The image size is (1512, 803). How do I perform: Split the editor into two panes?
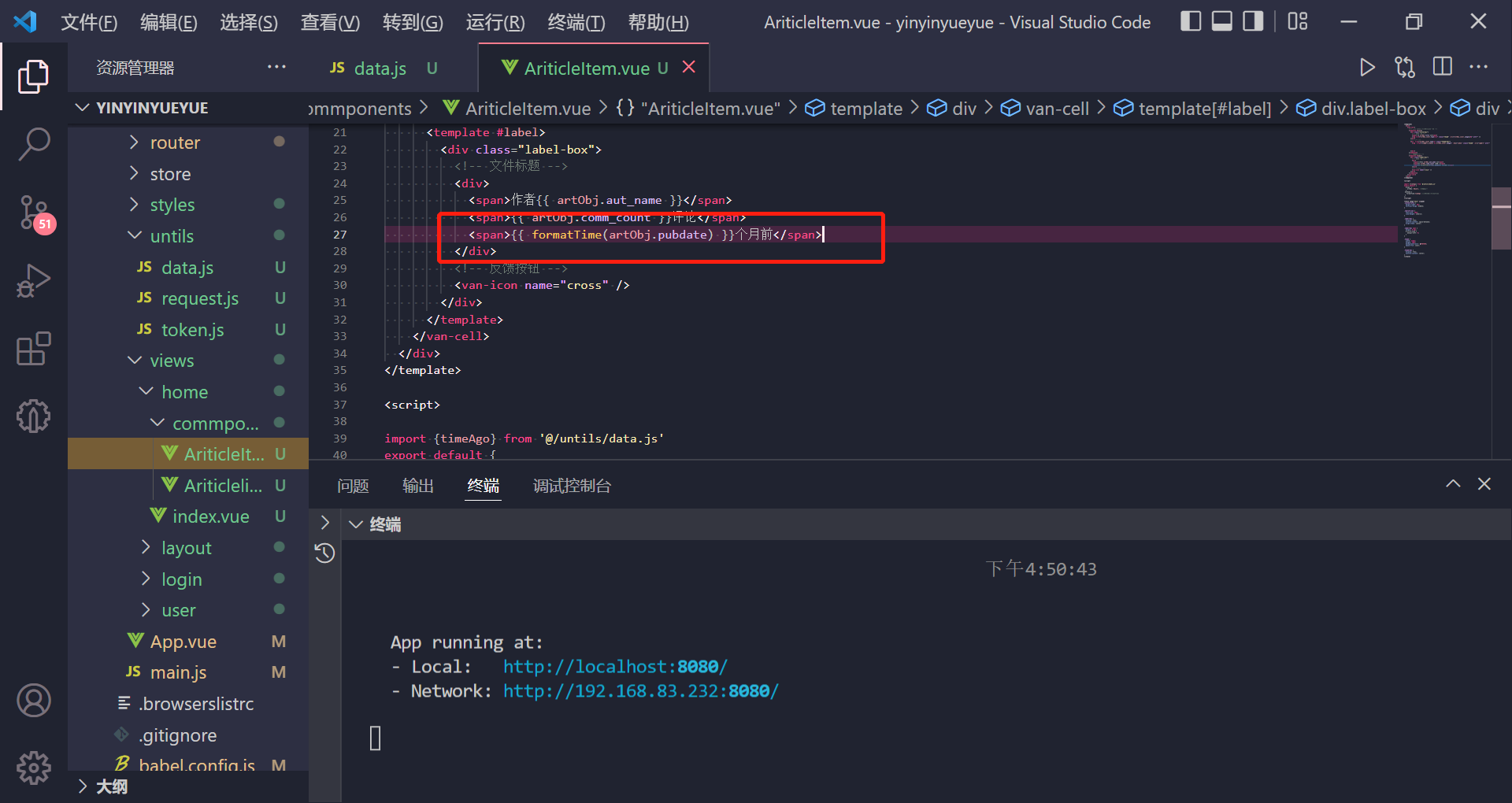[1443, 68]
